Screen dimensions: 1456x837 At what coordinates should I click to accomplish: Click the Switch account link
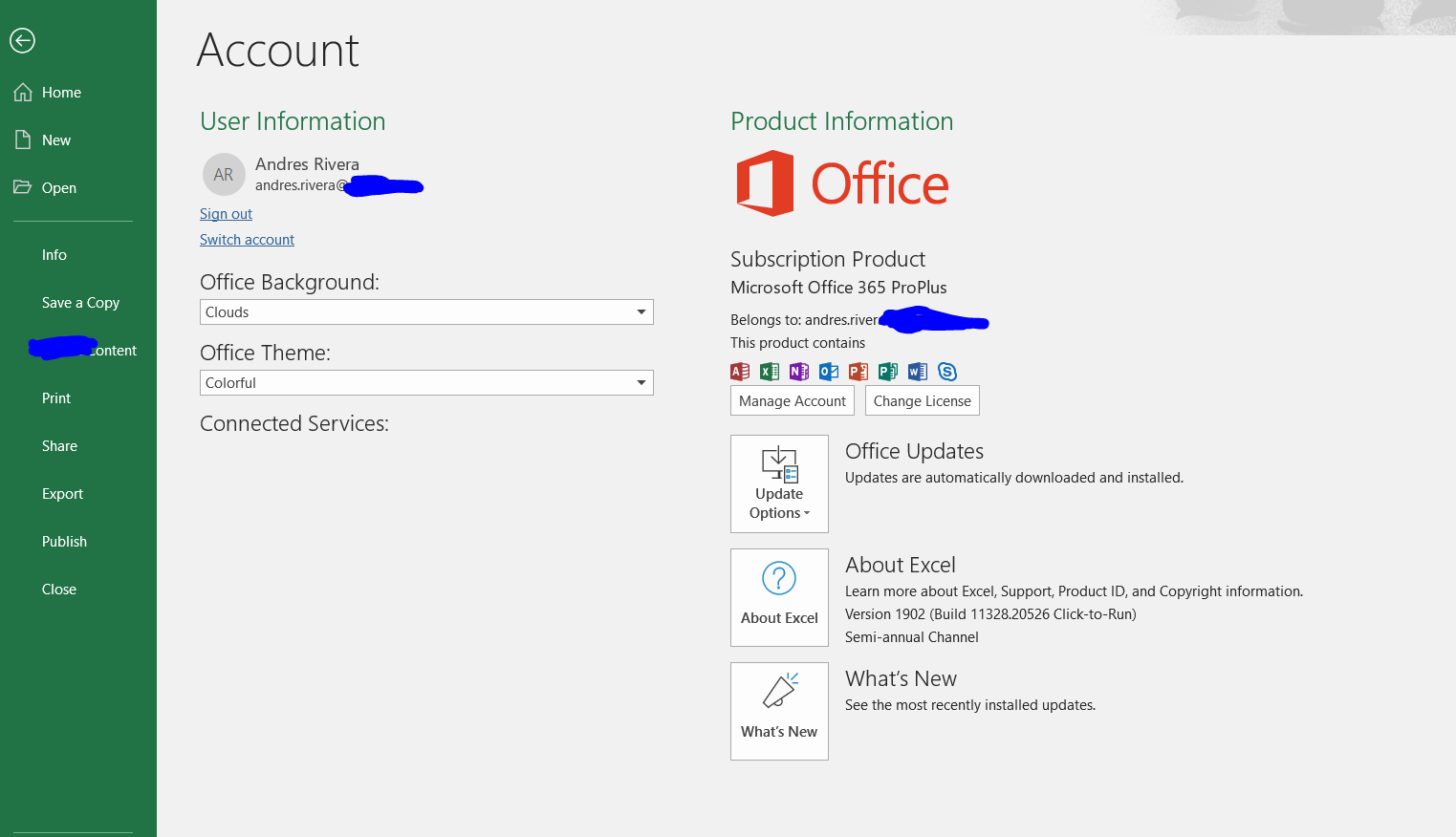pyautogui.click(x=247, y=240)
